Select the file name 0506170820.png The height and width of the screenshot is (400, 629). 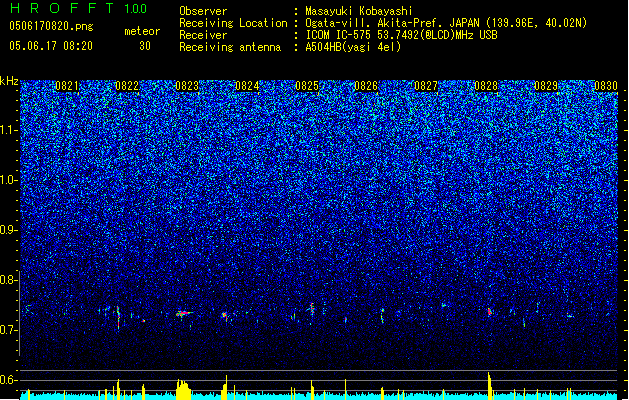pyautogui.click(x=51, y=26)
